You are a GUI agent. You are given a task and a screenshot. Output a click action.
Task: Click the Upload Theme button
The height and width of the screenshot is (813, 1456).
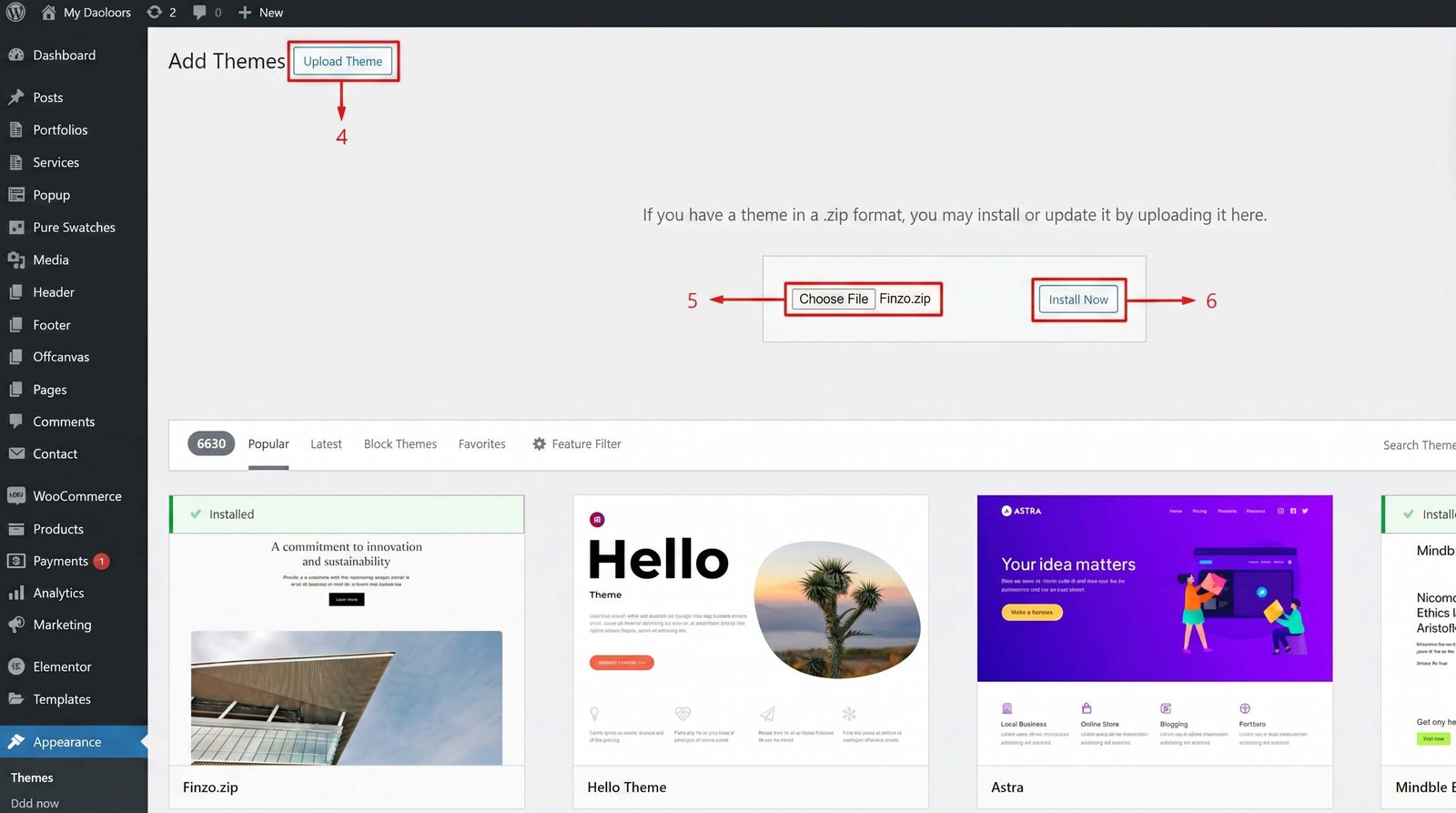click(x=343, y=61)
